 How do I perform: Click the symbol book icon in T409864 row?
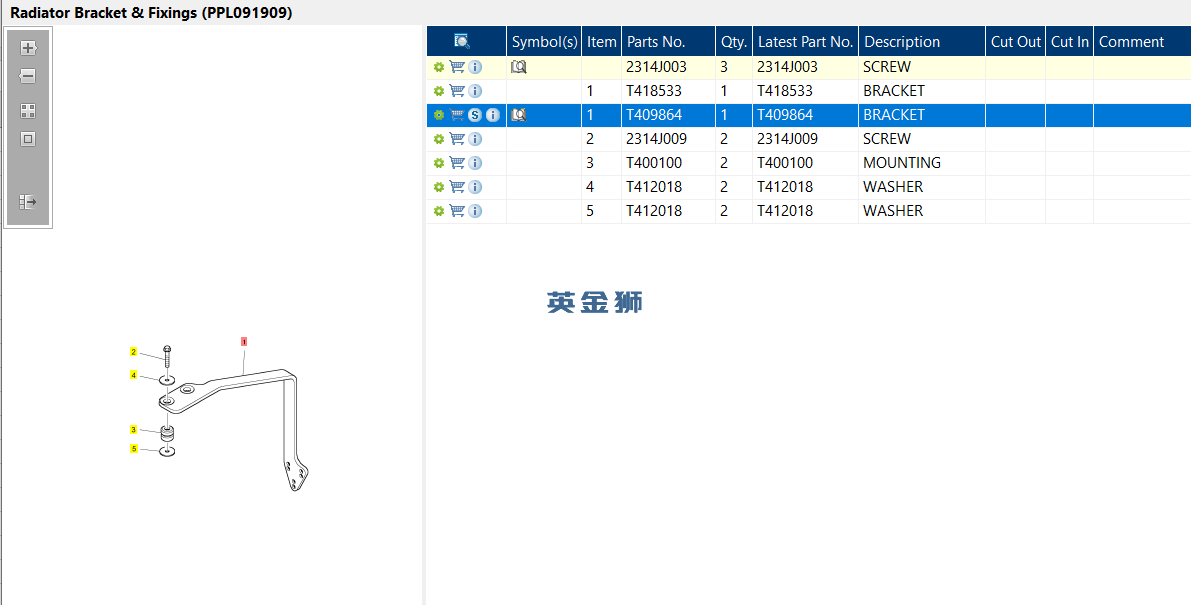[519, 115]
